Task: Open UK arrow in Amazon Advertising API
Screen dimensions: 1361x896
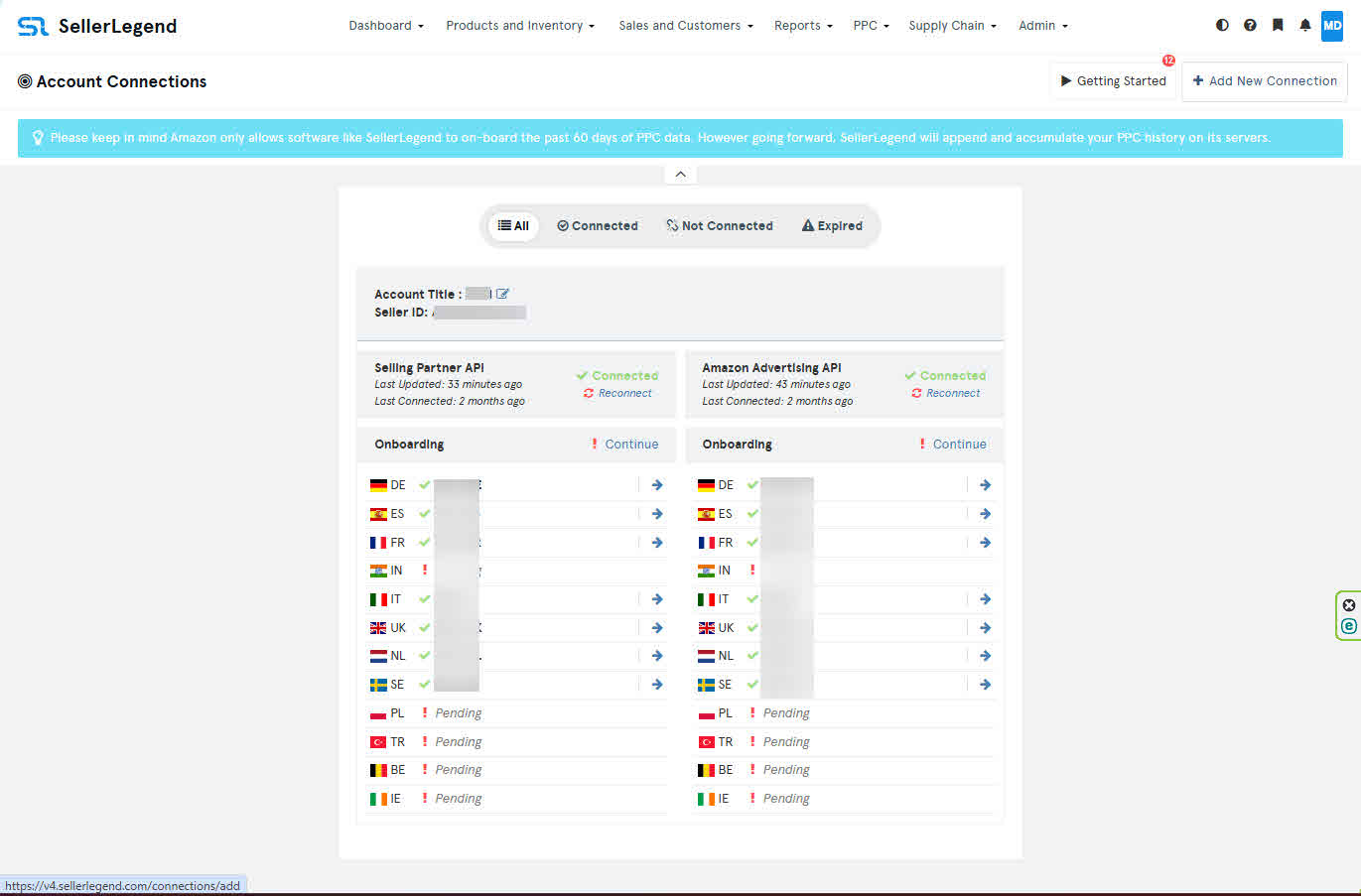Action: coord(985,628)
